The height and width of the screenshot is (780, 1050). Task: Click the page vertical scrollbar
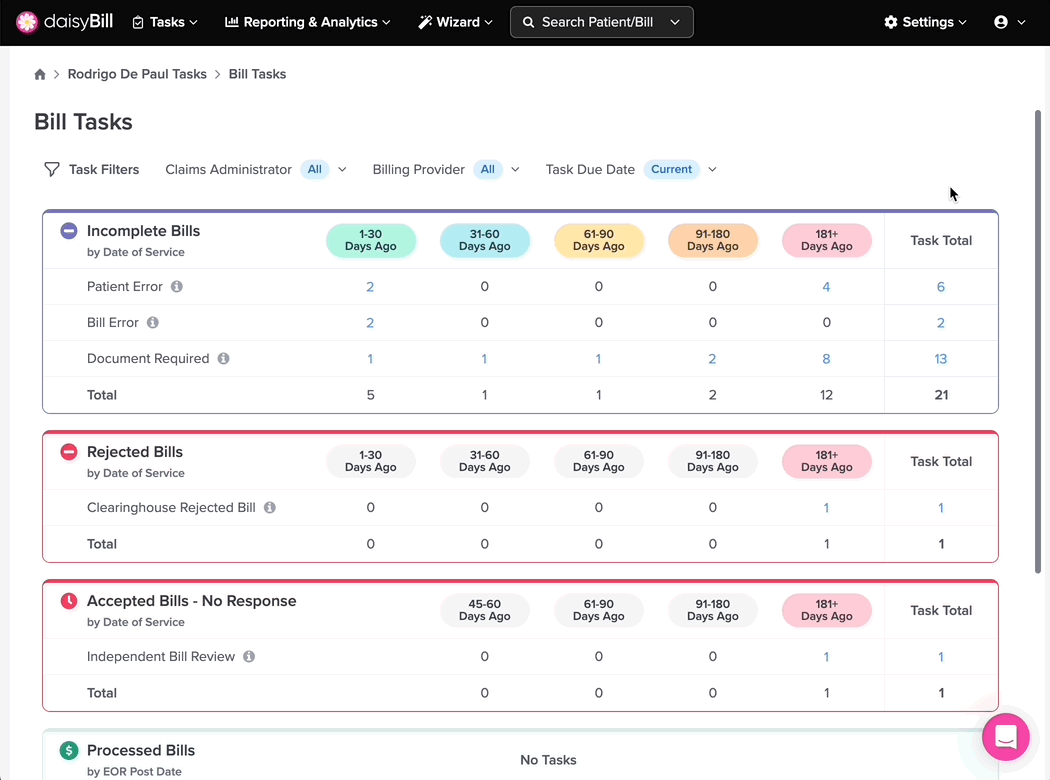pyautogui.click(x=1037, y=340)
